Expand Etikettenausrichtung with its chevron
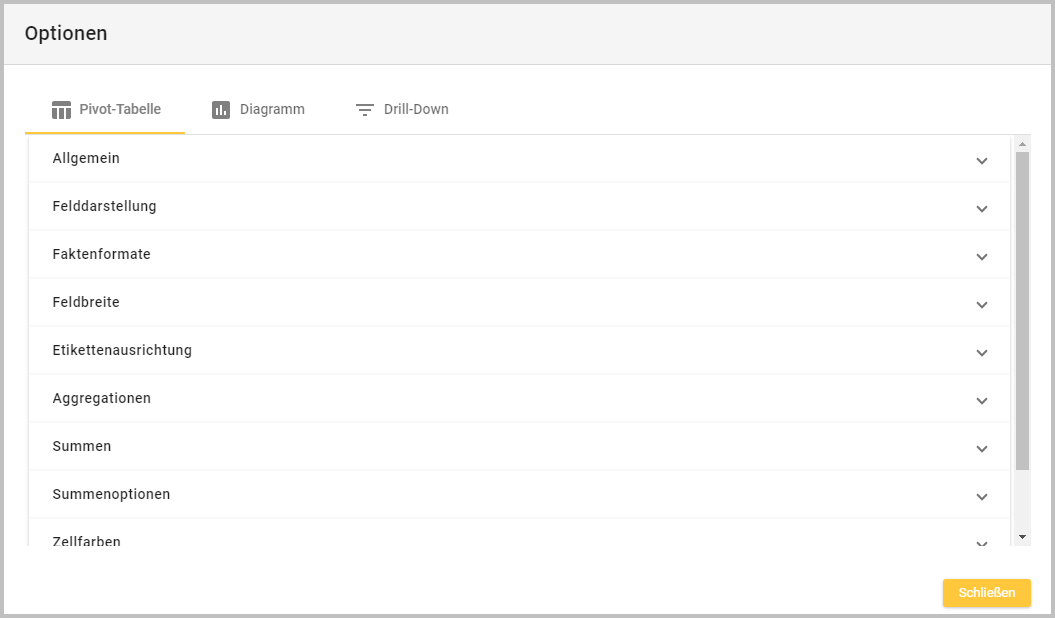Image resolution: width=1055 pixels, height=618 pixels. pos(981,352)
